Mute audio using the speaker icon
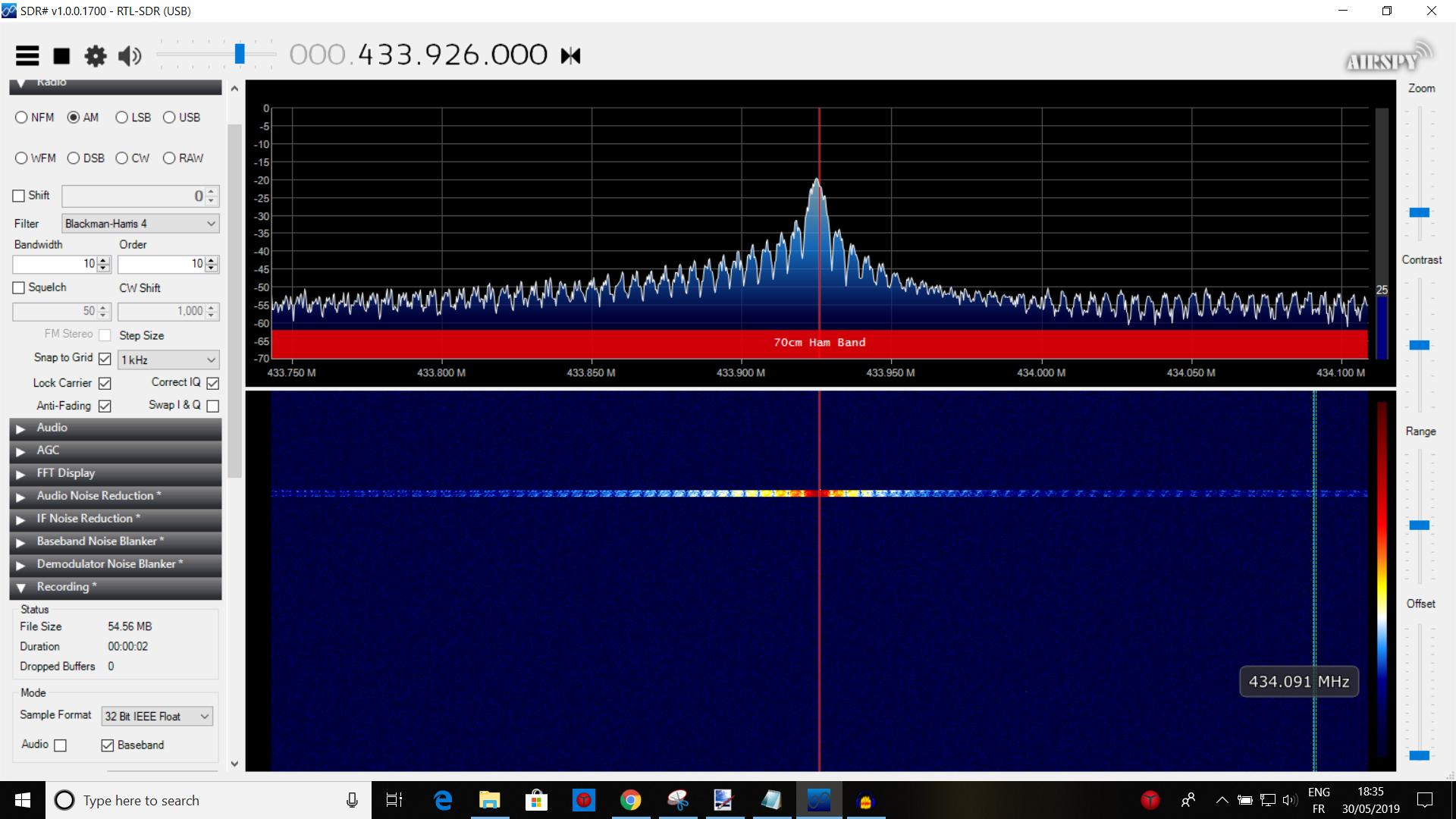 coord(130,55)
